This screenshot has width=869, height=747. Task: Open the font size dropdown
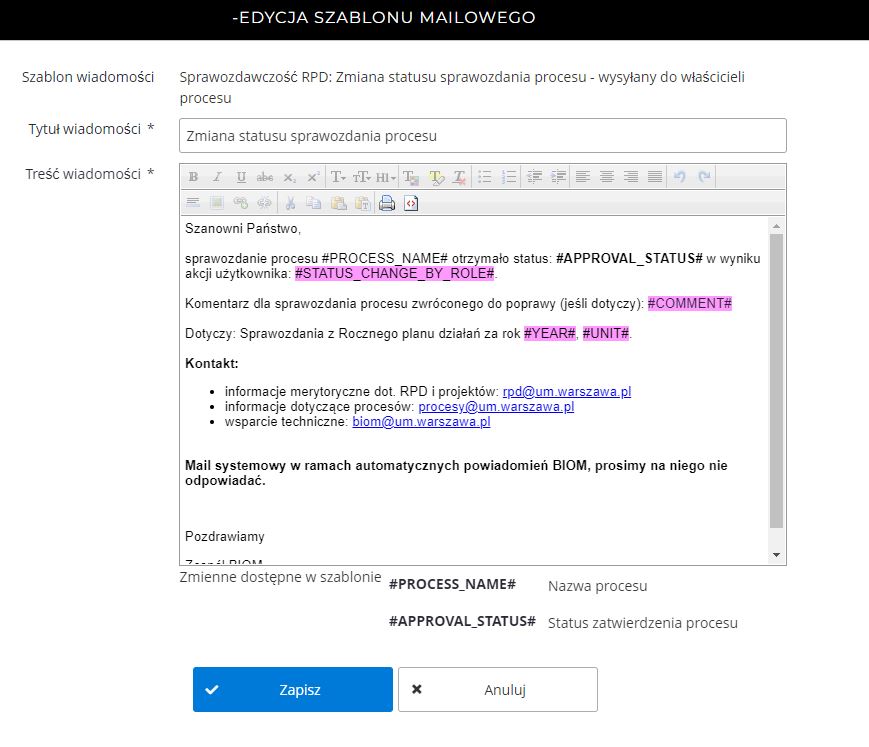(x=362, y=177)
